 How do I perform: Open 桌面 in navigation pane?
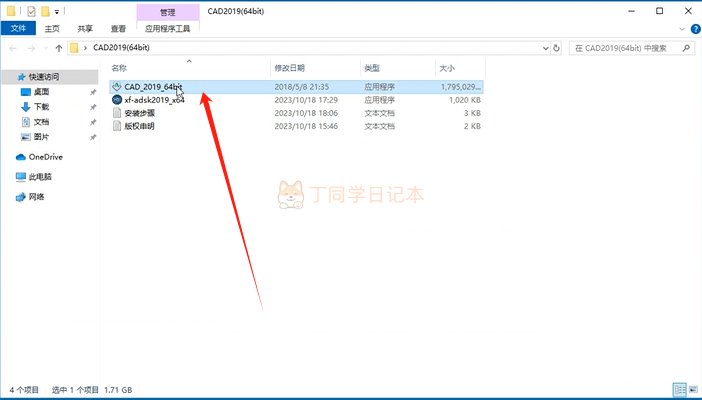pyautogui.click(x=41, y=92)
